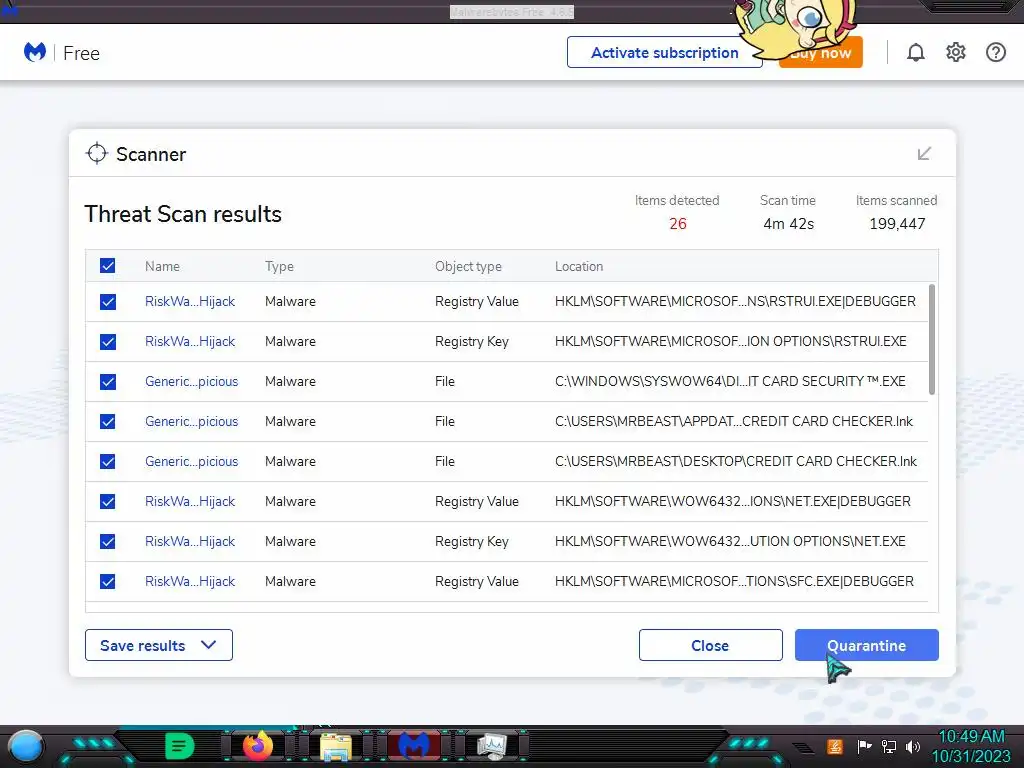Image resolution: width=1024 pixels, height=768 pixels.
Task: Open RiskWa...Hijack link for SFC.EXE|DEBUGGER row
Action: 190,581
